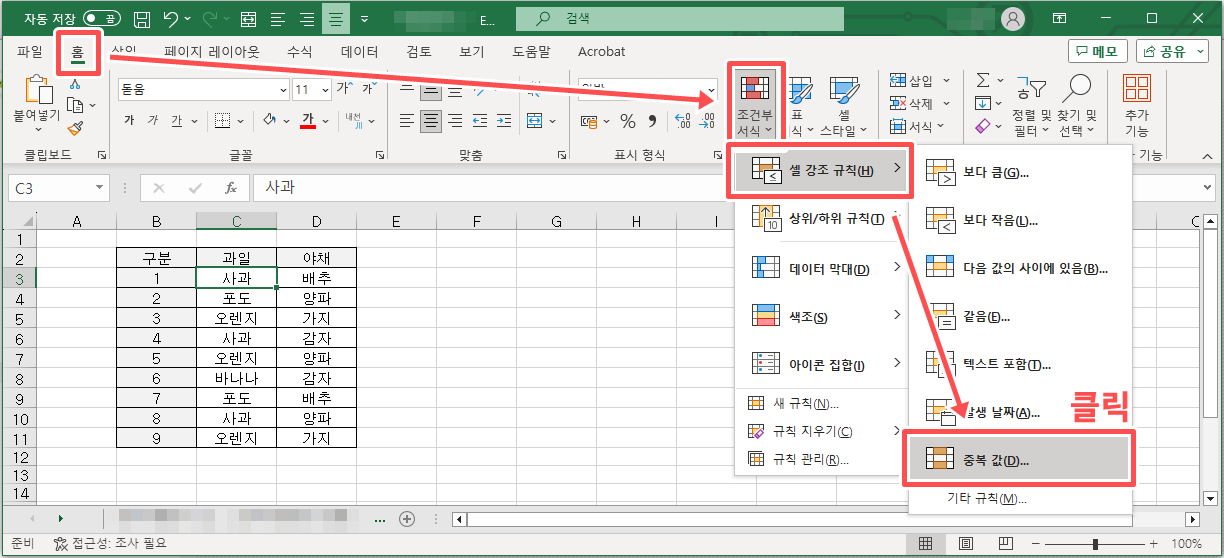Image resolution: width=1224 pixels, height=558 pixels.
Task: Click 새 규칙(N)... menu entry
Action: (822, 404)
